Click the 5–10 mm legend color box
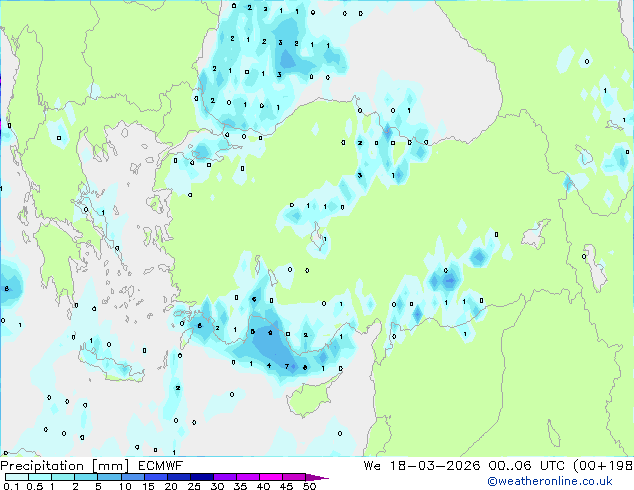 (109, 477)
